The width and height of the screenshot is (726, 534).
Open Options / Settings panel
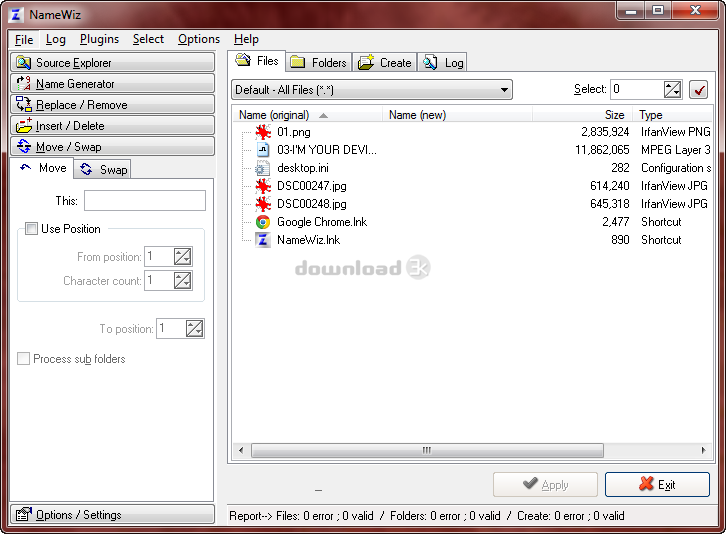pos(112,514)
